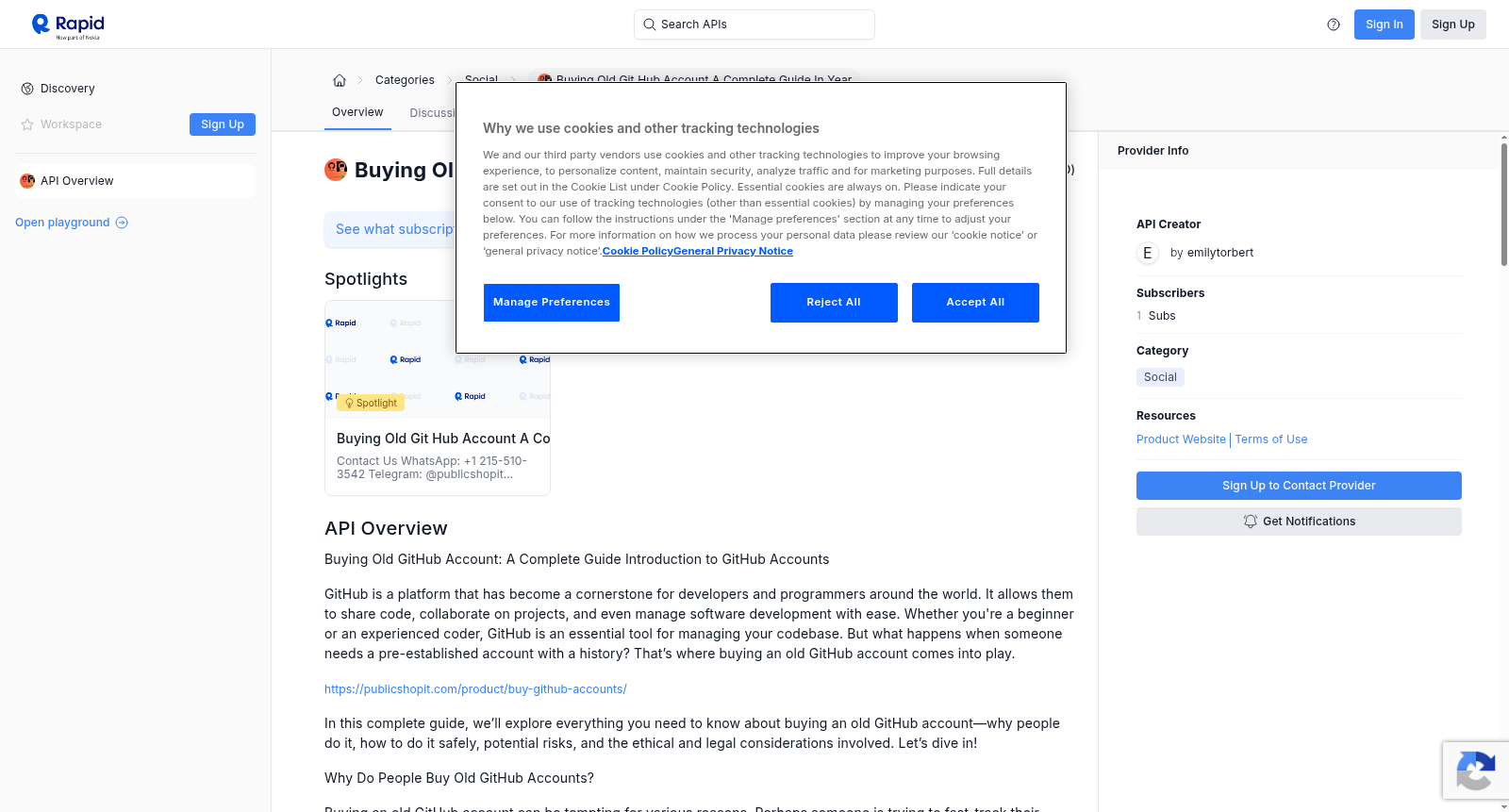Image resolution: width=1509 pixels, height=812 pixels.
Task: Click the 'Provider Info' heading
Action: 1152,151
